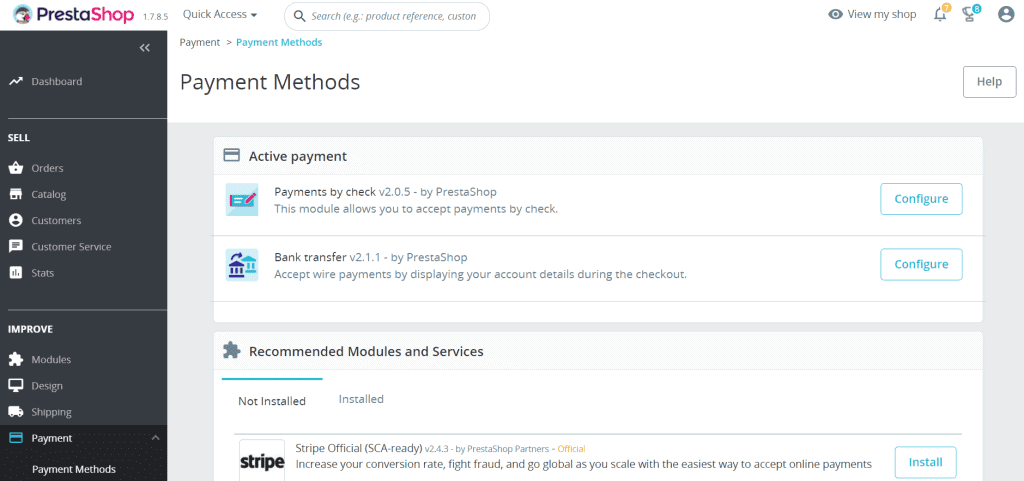Install the Stripe Official module
The height and width of the screenshot is (481, 1024).
pos(925,462)
